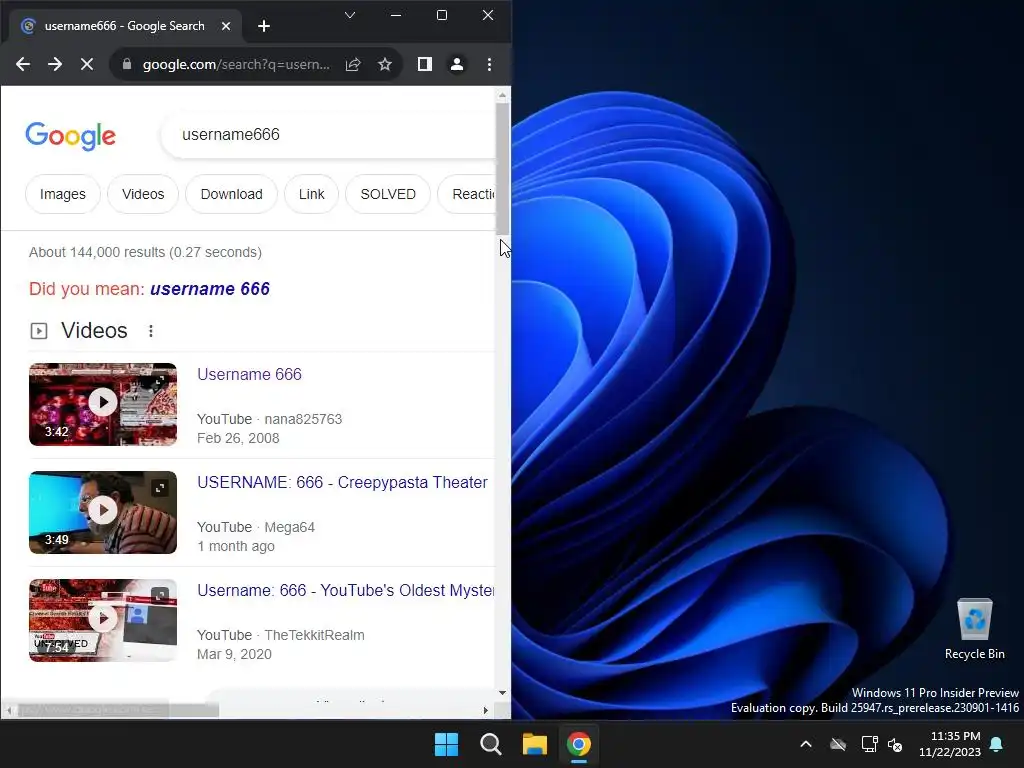Go back to previous page in Chrome
The image size is (1024, 768).
[23, 64]
